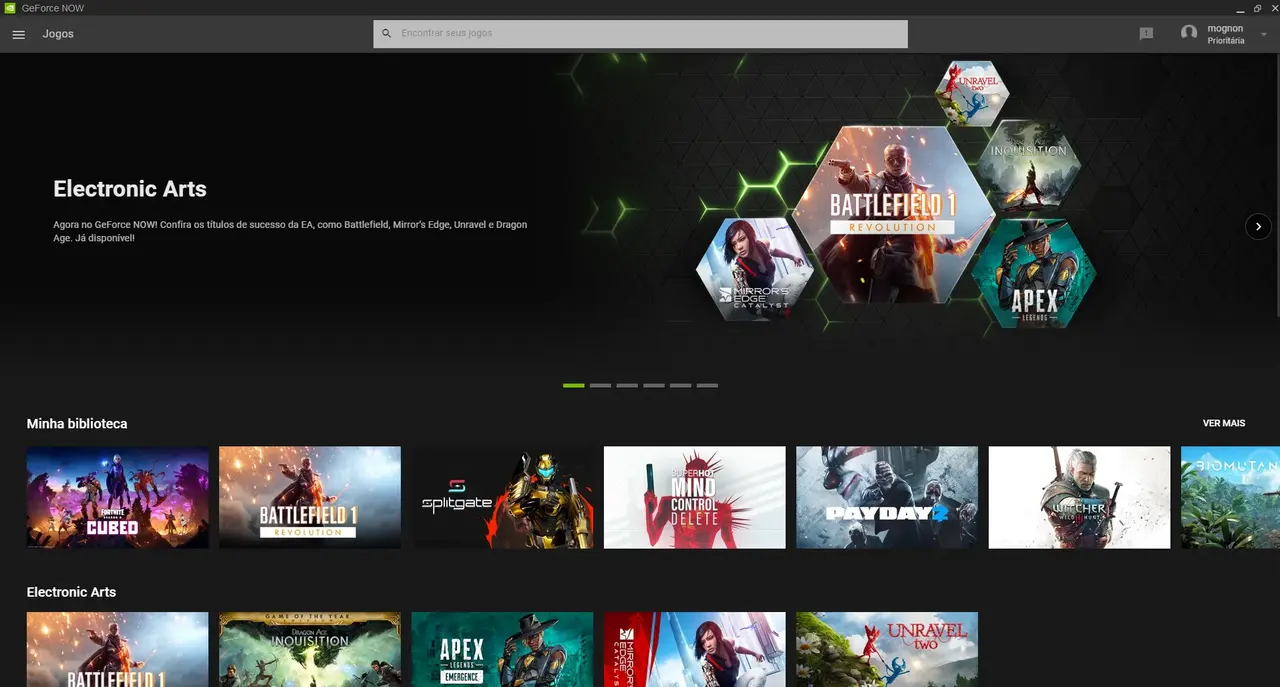The width and height of the screenshot is (1280, 687).
Task: Open the Payday 2 game tile
Action: [x=887, y=497]
